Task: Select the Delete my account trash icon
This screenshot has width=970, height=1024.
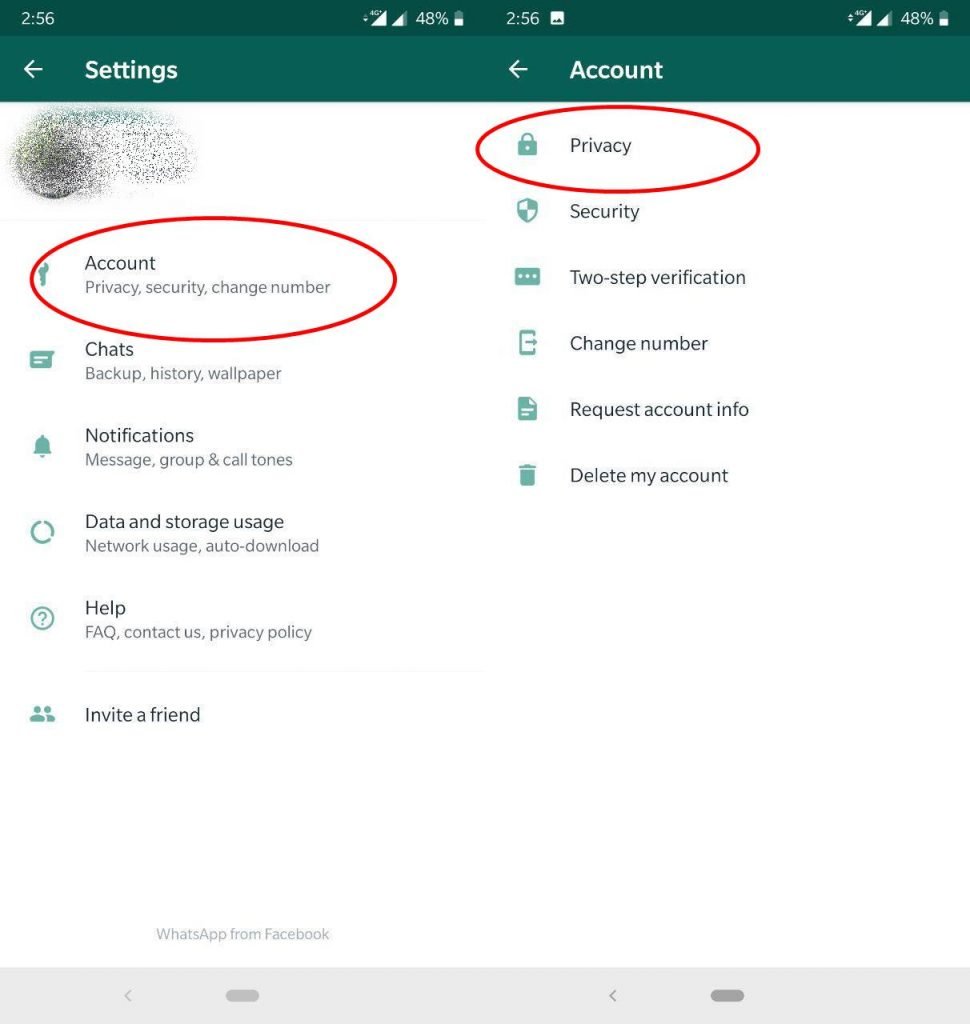Action: point(526,475)
